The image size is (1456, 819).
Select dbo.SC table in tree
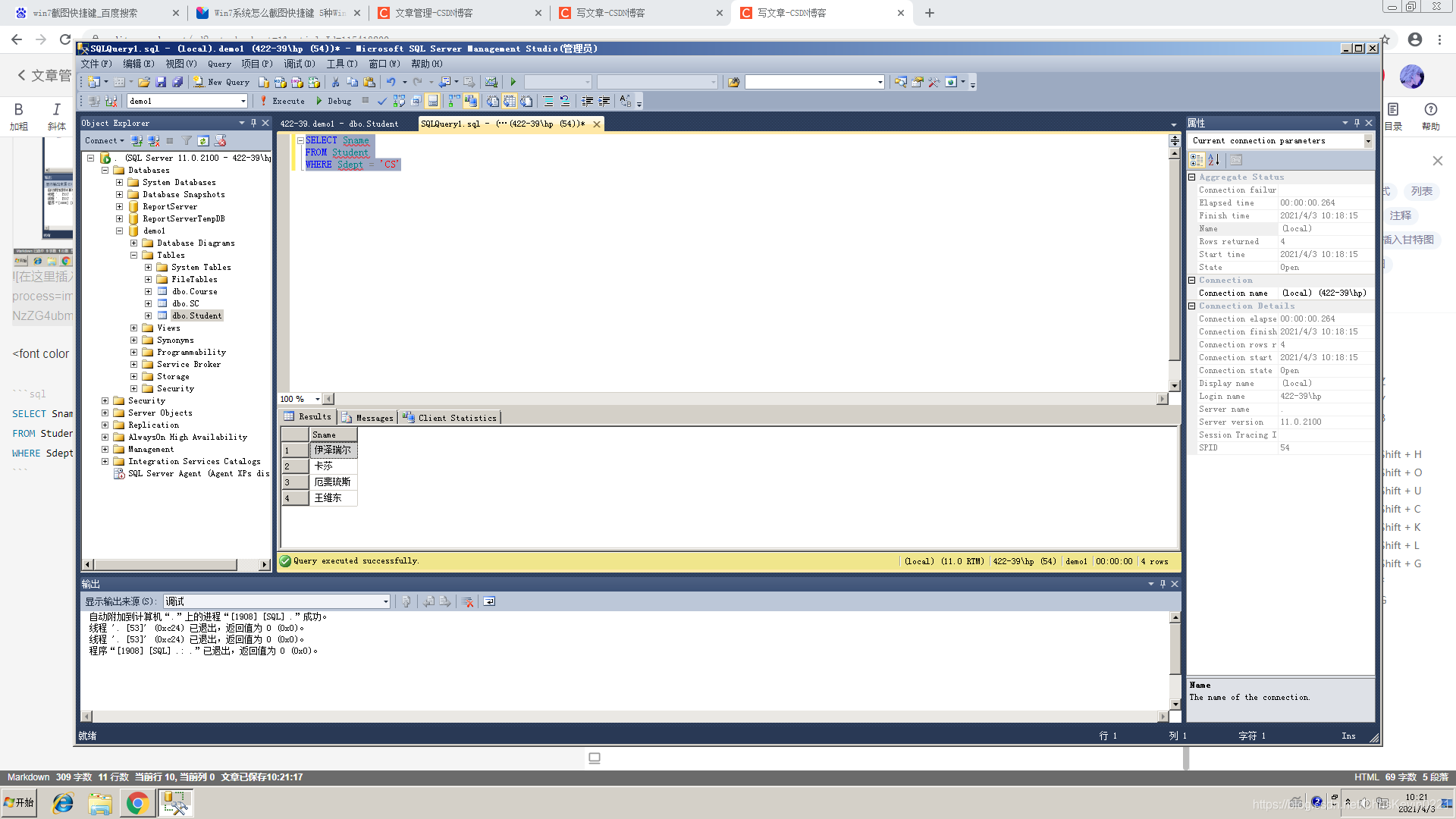pyautogui.click(x=185, y=303)
